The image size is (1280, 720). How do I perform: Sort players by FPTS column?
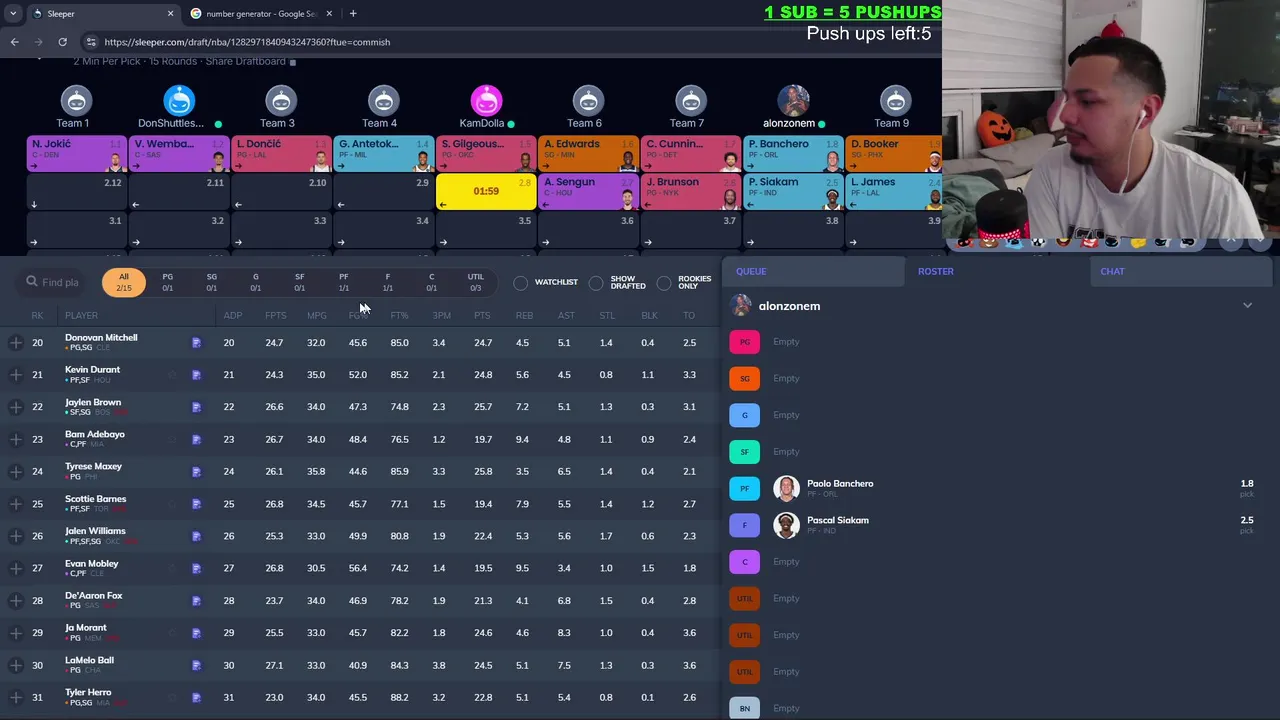coord(275,316)
